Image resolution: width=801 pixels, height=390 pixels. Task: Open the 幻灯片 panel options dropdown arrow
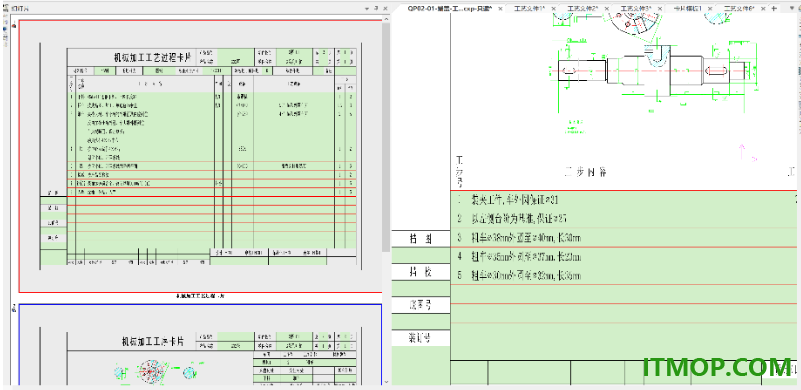[367, 9]
